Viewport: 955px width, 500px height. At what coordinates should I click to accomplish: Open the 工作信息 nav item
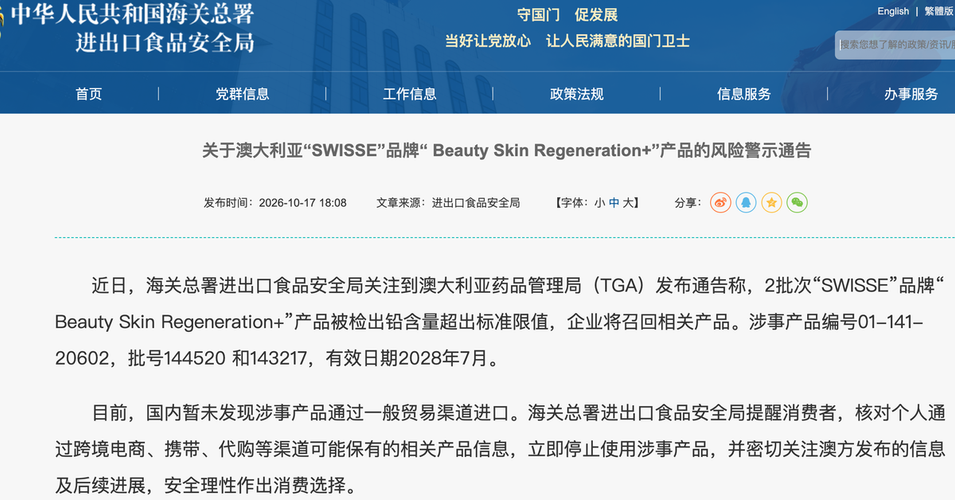[409, 94]
